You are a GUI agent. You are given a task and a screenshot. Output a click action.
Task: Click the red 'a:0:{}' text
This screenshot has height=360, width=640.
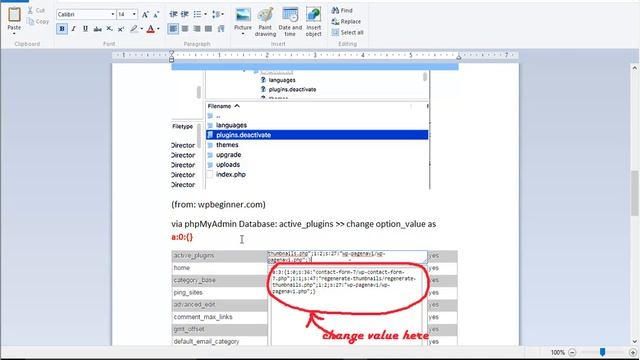click(x=182, y=237)
